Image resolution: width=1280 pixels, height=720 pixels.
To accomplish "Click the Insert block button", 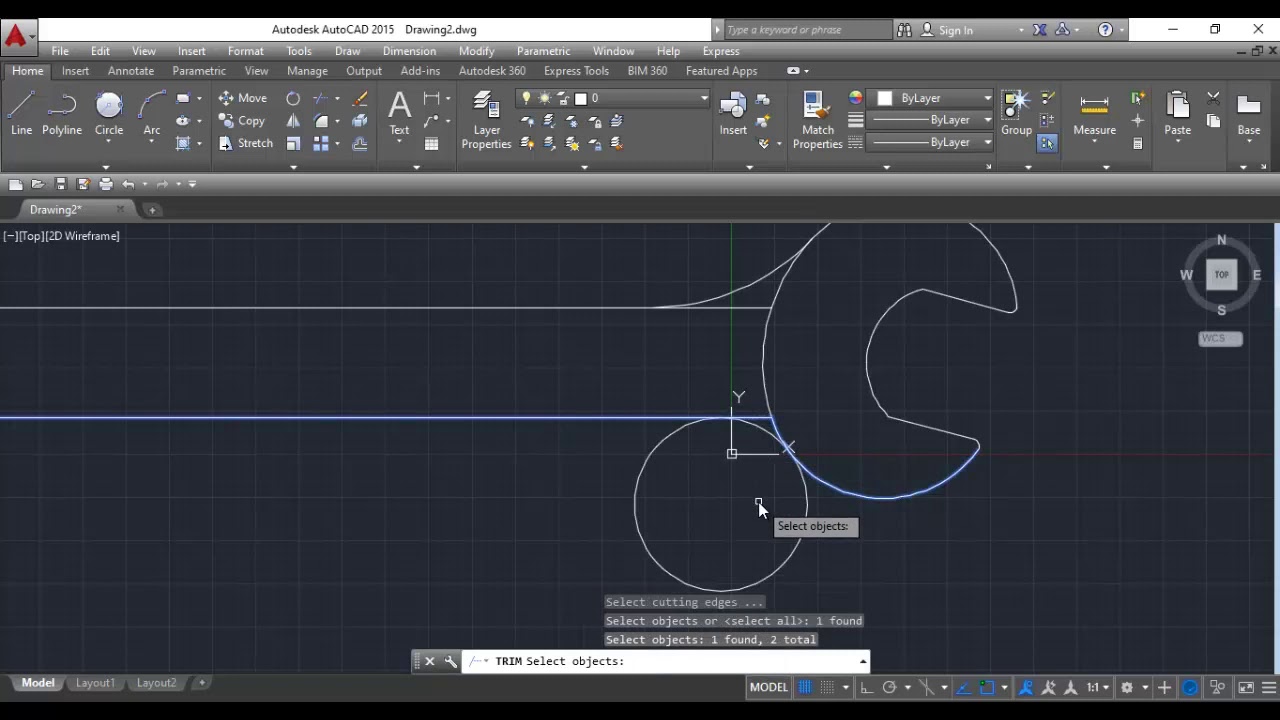I will [x=733, y=113].
